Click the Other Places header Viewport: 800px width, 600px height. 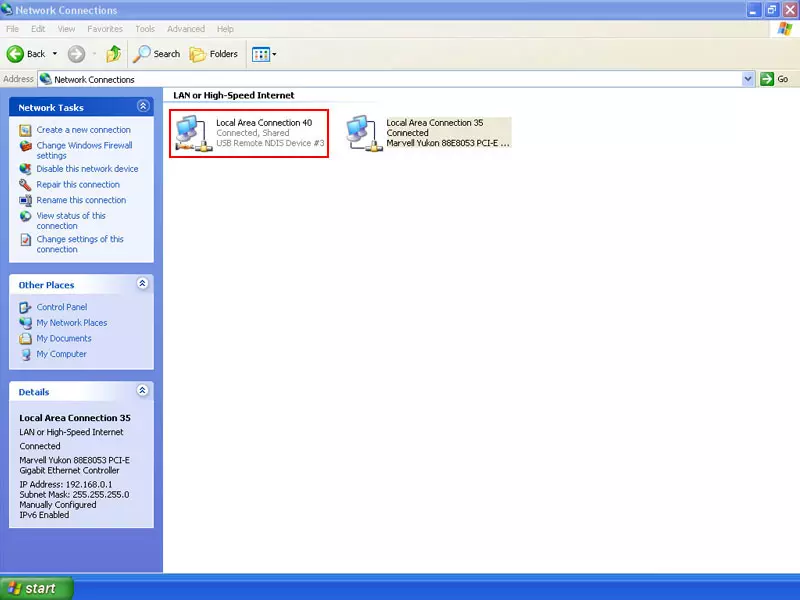point(81,285)
